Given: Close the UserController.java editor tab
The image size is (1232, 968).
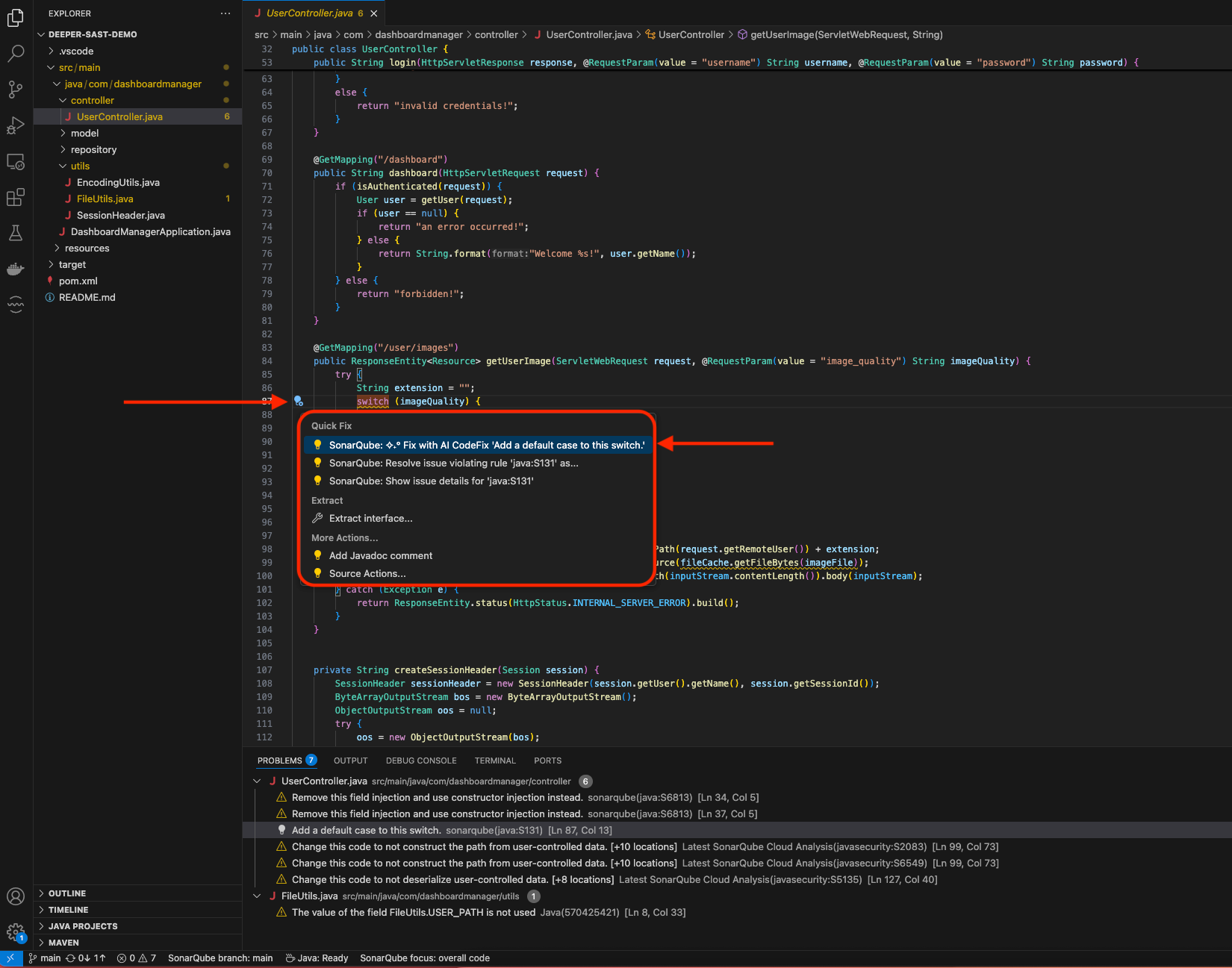Looking at the screenshot, I should (x=373, y=12).
